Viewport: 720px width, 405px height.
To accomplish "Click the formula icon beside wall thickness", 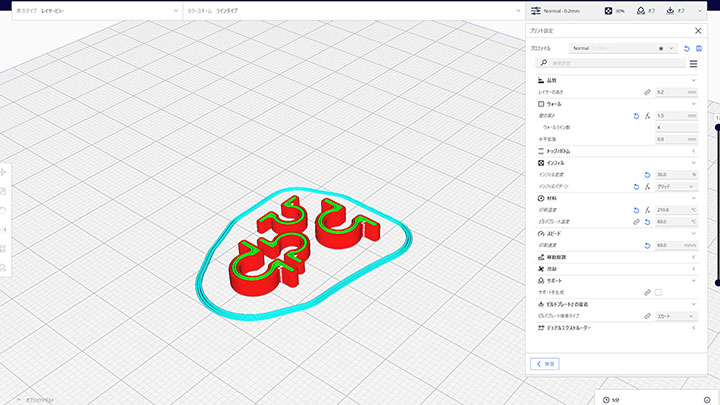I will coord(647,116).
